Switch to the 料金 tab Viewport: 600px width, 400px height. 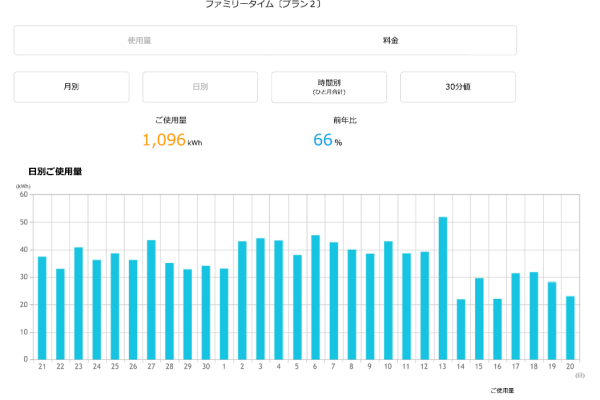tap(391, 41)
